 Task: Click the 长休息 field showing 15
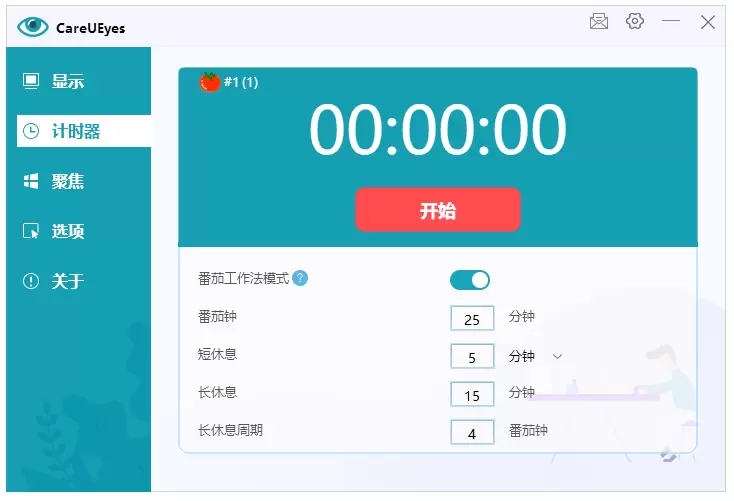tap(472, 394)
